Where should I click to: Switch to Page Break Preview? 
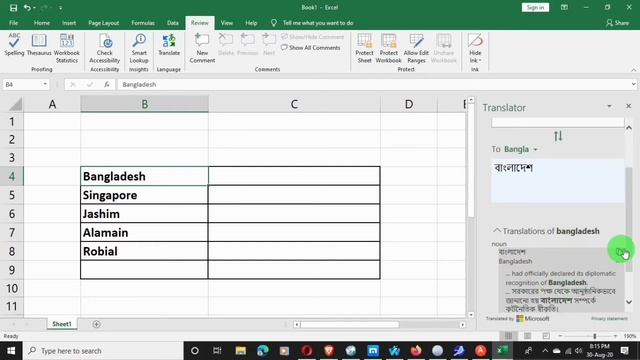[x=546, y=336]
